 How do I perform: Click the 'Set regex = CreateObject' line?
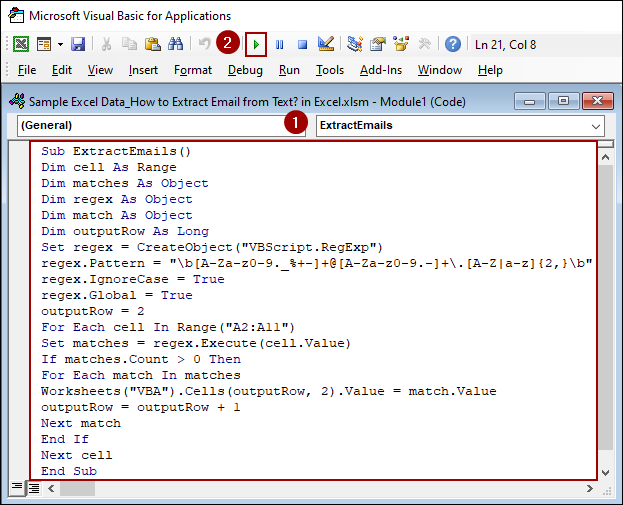(x=212, y=247)
